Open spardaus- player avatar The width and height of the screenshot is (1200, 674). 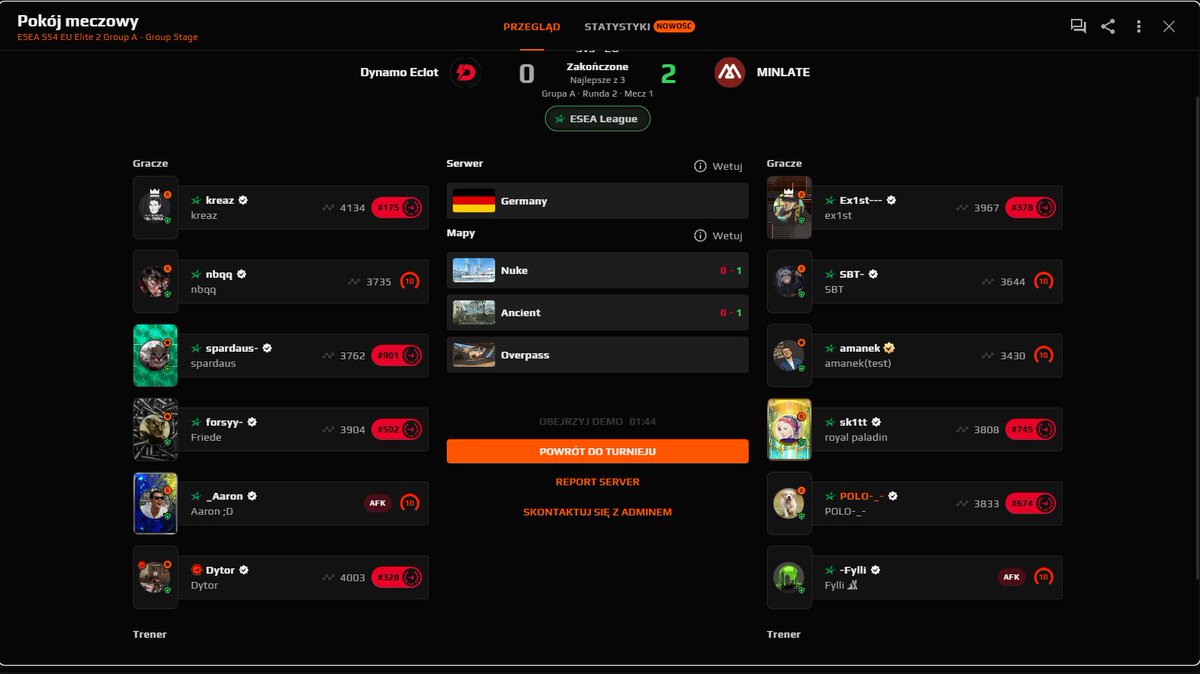tap(155, 355)
